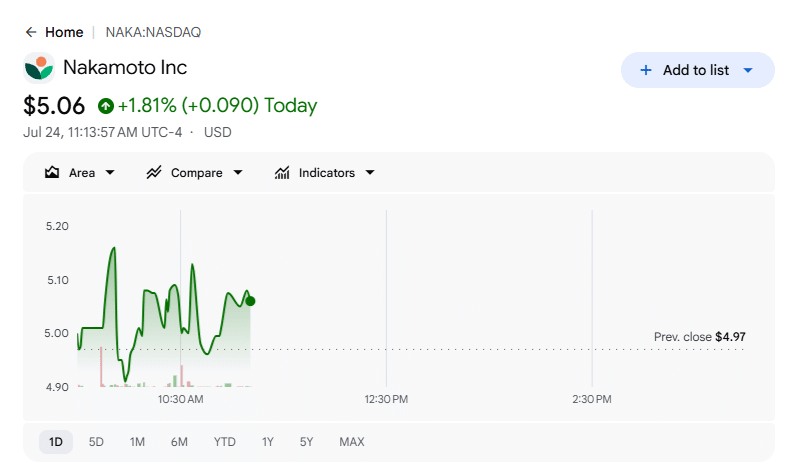
Task: Open the Indicators dropdown
Action: [370, 173]
